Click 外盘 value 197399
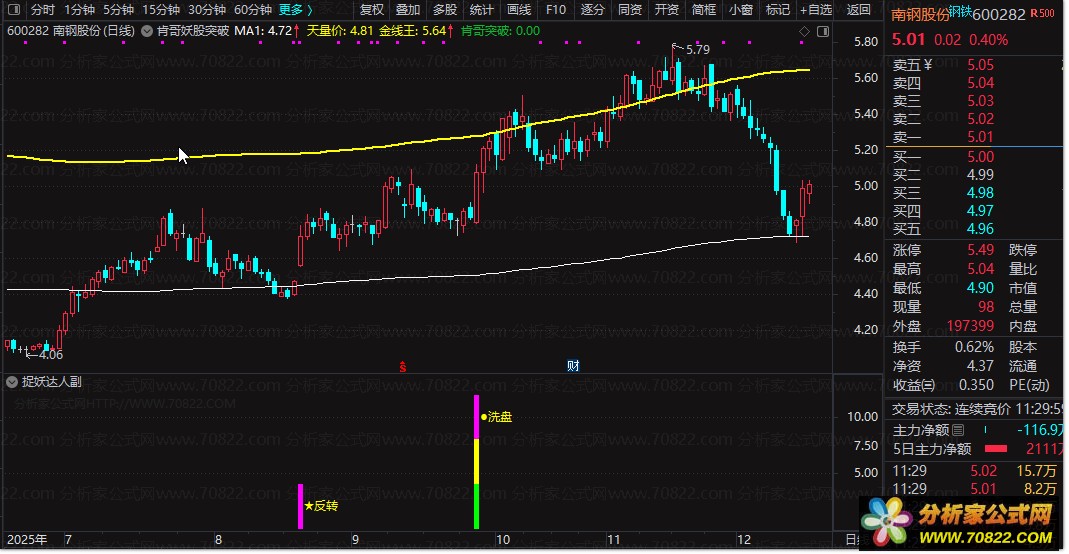The image size is (1069, 554). click(x=970, y=326)
